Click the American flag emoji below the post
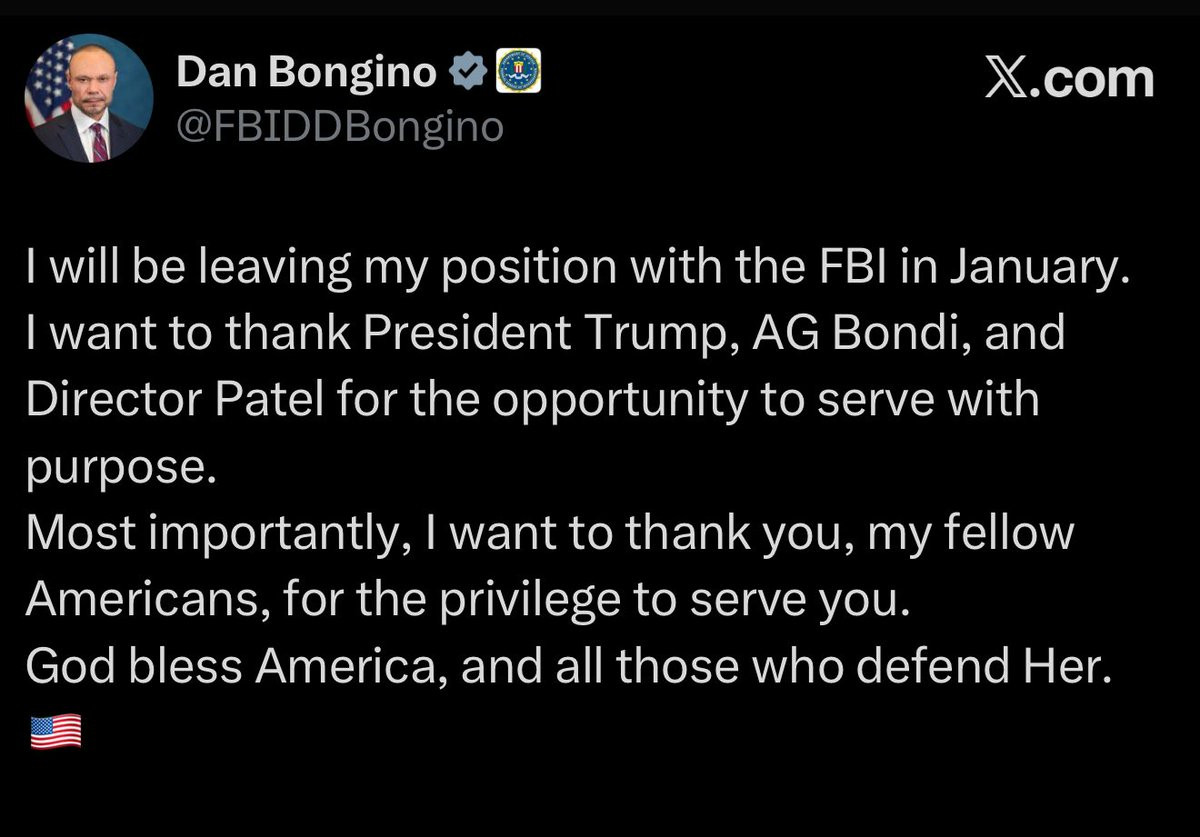 (x=56, y=733)
